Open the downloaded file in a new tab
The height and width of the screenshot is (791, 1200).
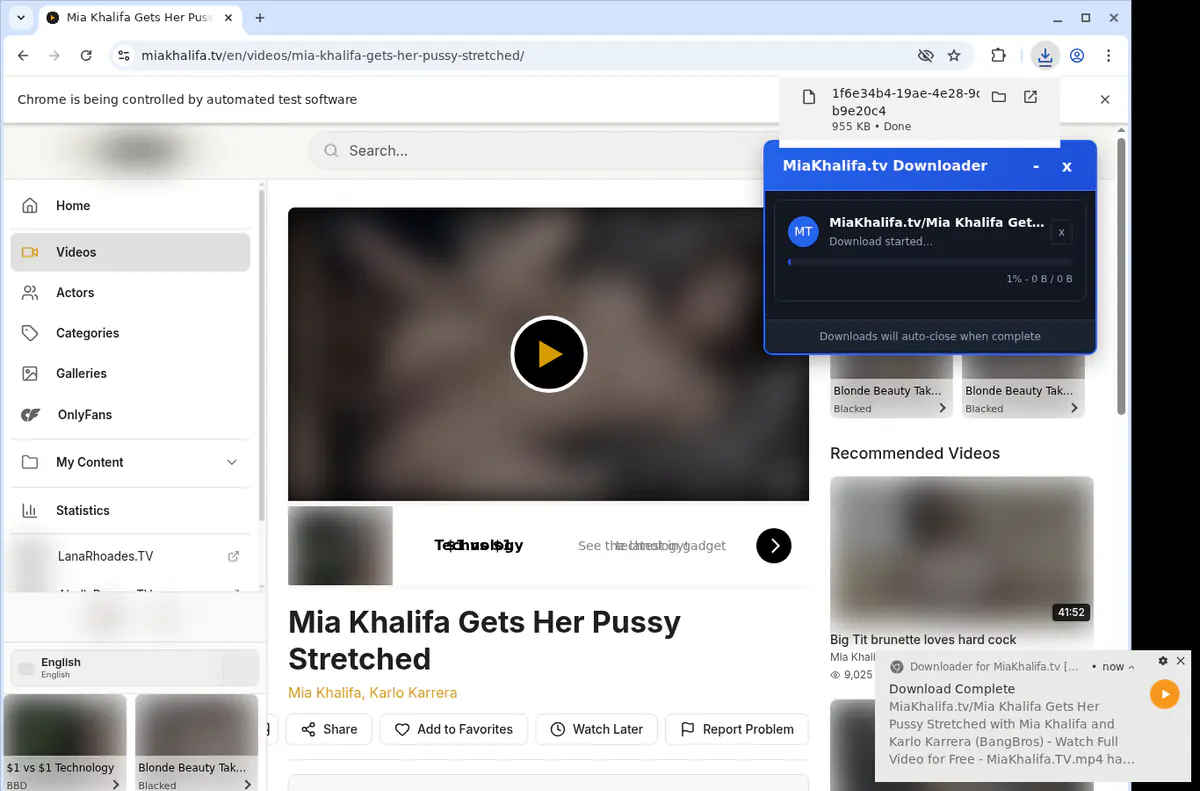tap(1030, 97)
